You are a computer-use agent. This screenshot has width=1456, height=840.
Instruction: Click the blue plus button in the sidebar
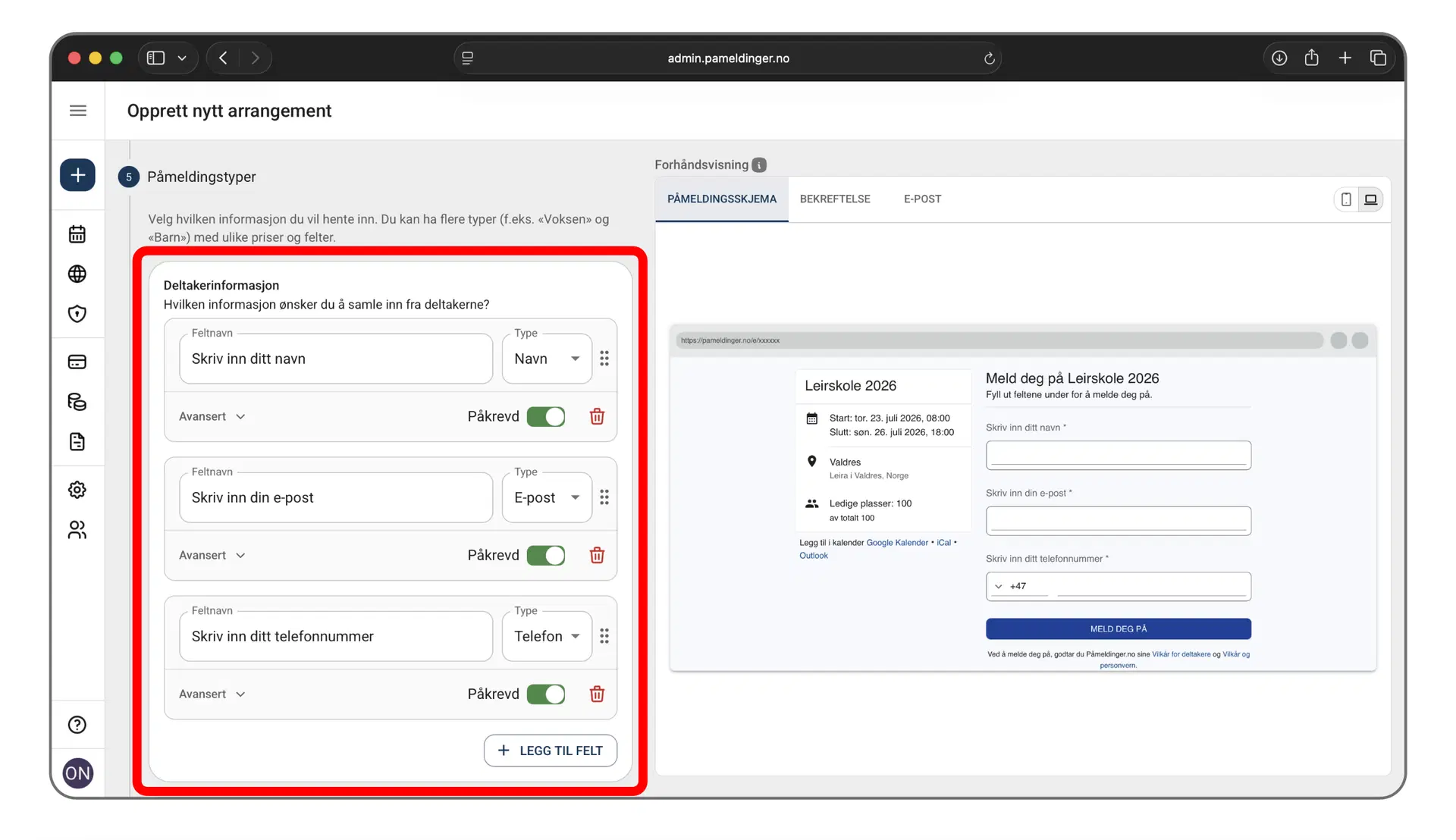pyautogui.click(x=77, y=175)
